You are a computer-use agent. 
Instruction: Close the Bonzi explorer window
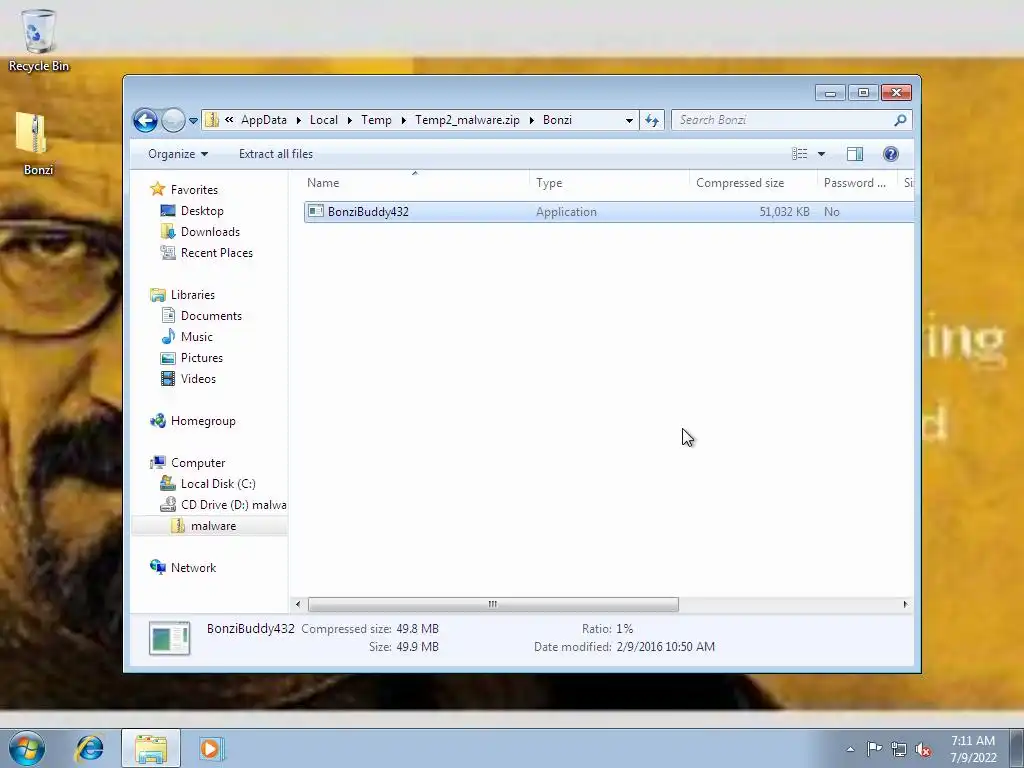[896, 93]
